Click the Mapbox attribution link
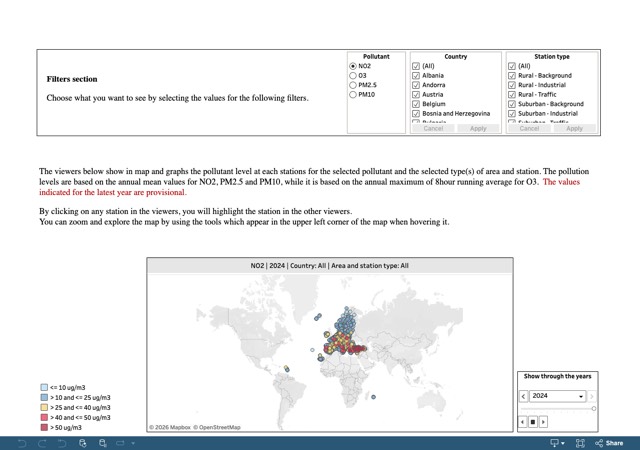The image size is (640, 450). coord(170,427)
